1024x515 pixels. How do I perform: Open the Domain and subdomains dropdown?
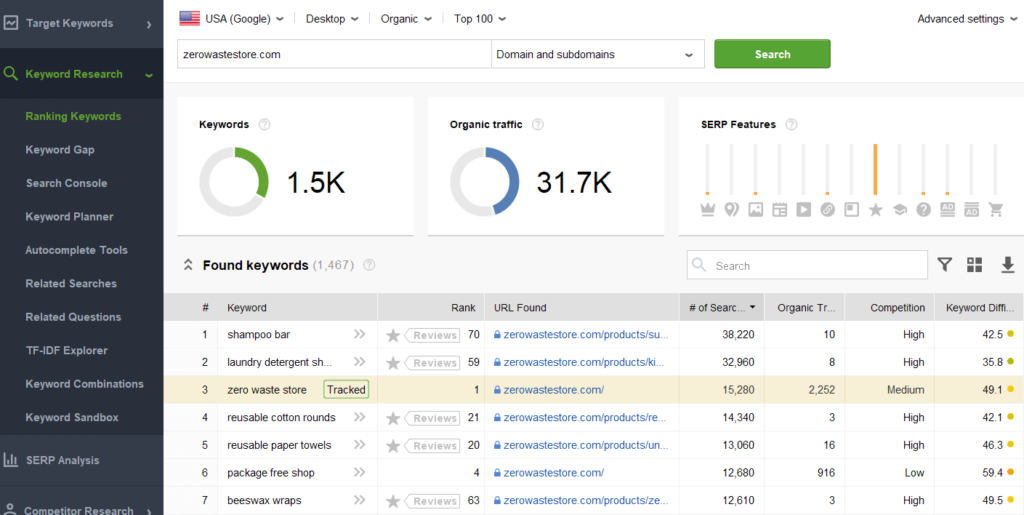click(x=597, y=55)
